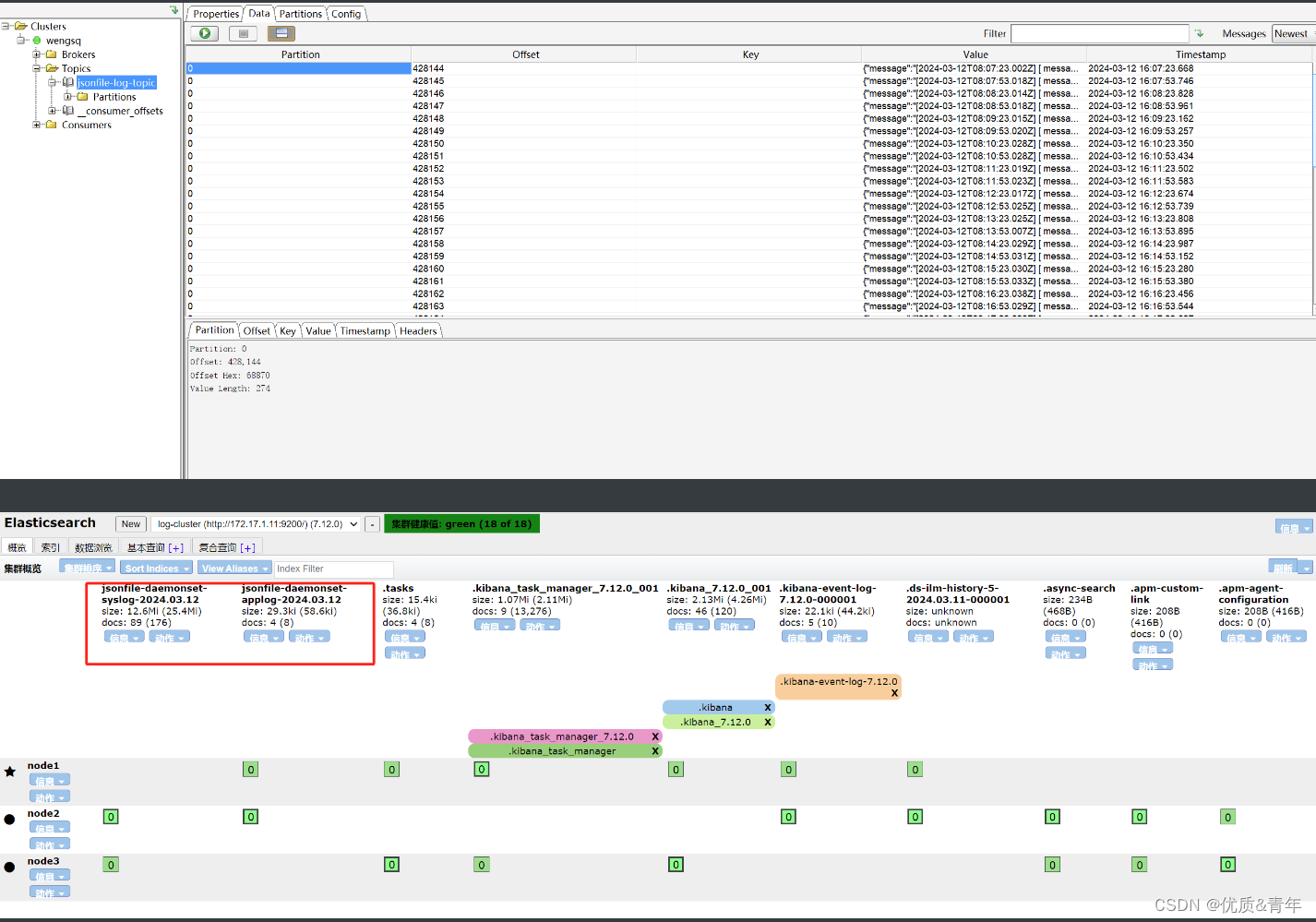The height and width of the screenshot is (922, 1316).
Task: Open the first dropdown button under syslog index
Action: (124, 638)
